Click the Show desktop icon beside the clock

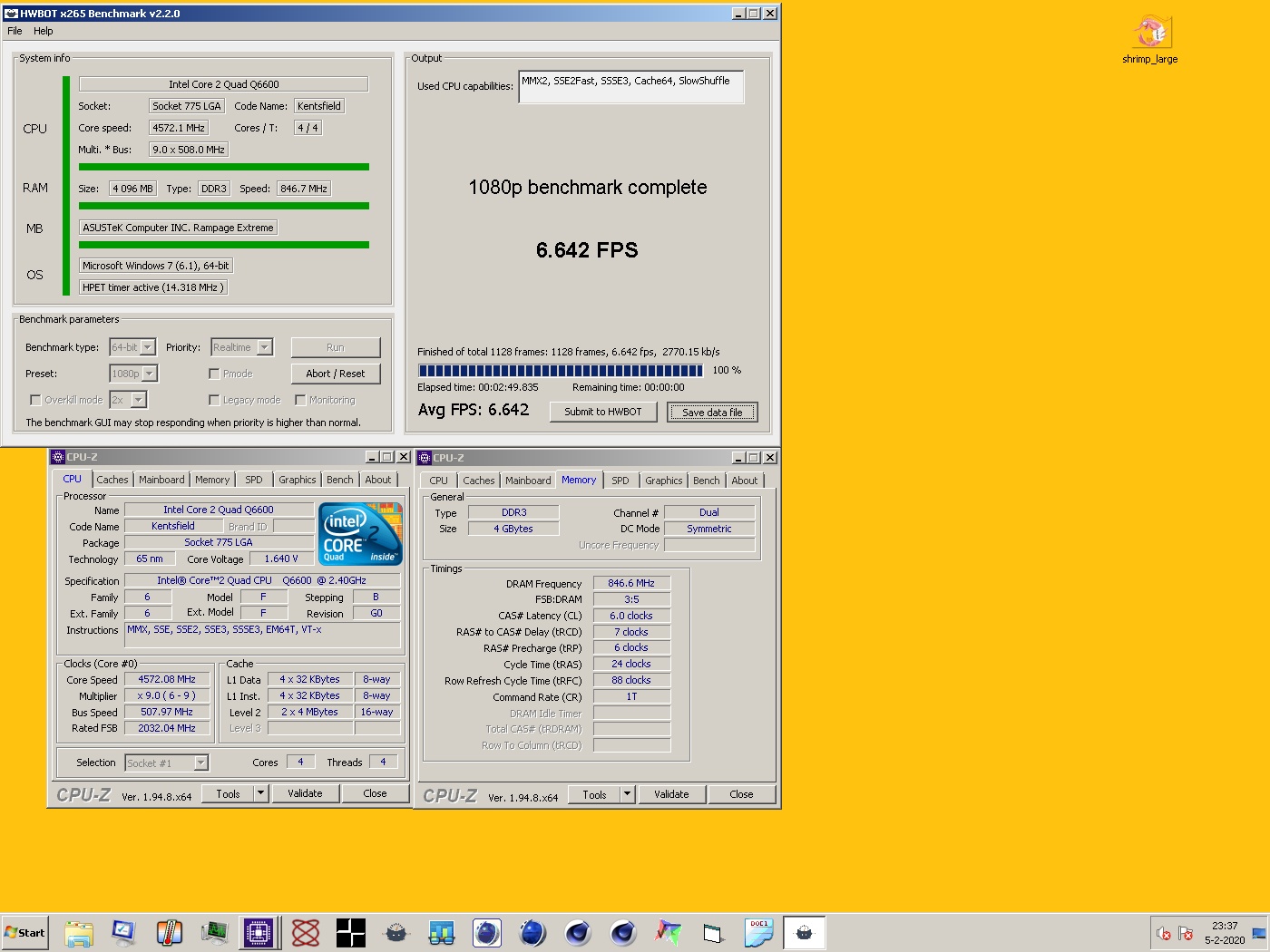coord(1259,933)
